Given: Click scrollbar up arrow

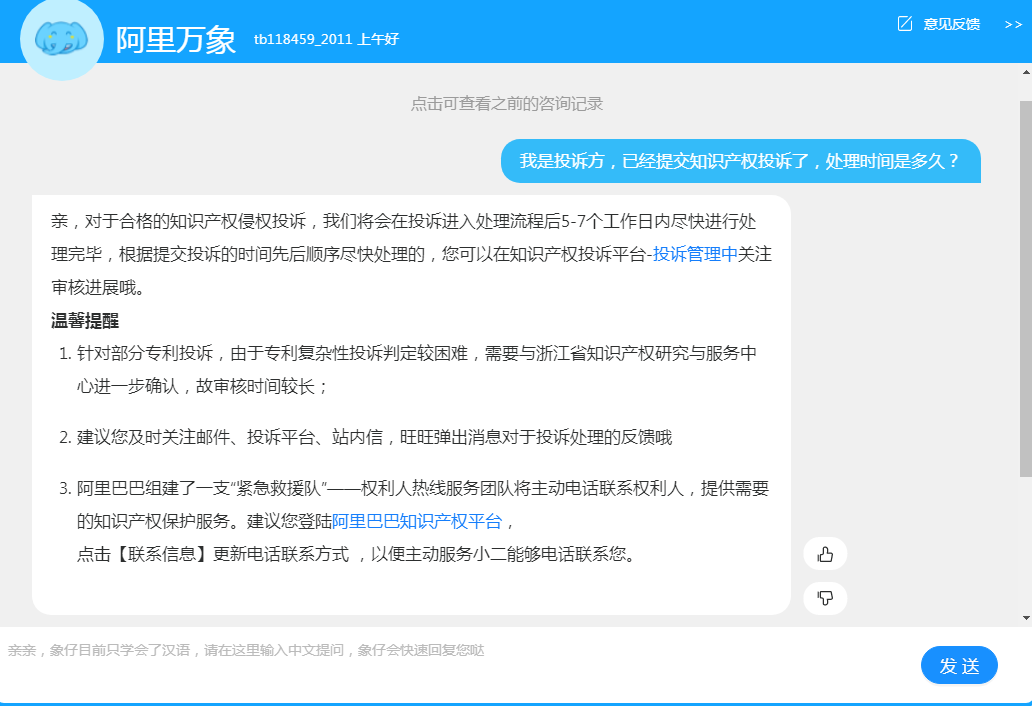Looking at the screenshot, I should coord(1026,72).
